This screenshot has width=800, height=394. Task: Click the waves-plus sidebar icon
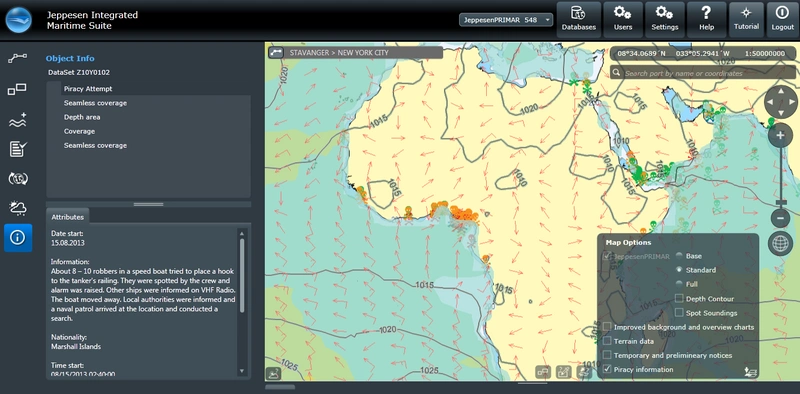click(x=18, y=119)
